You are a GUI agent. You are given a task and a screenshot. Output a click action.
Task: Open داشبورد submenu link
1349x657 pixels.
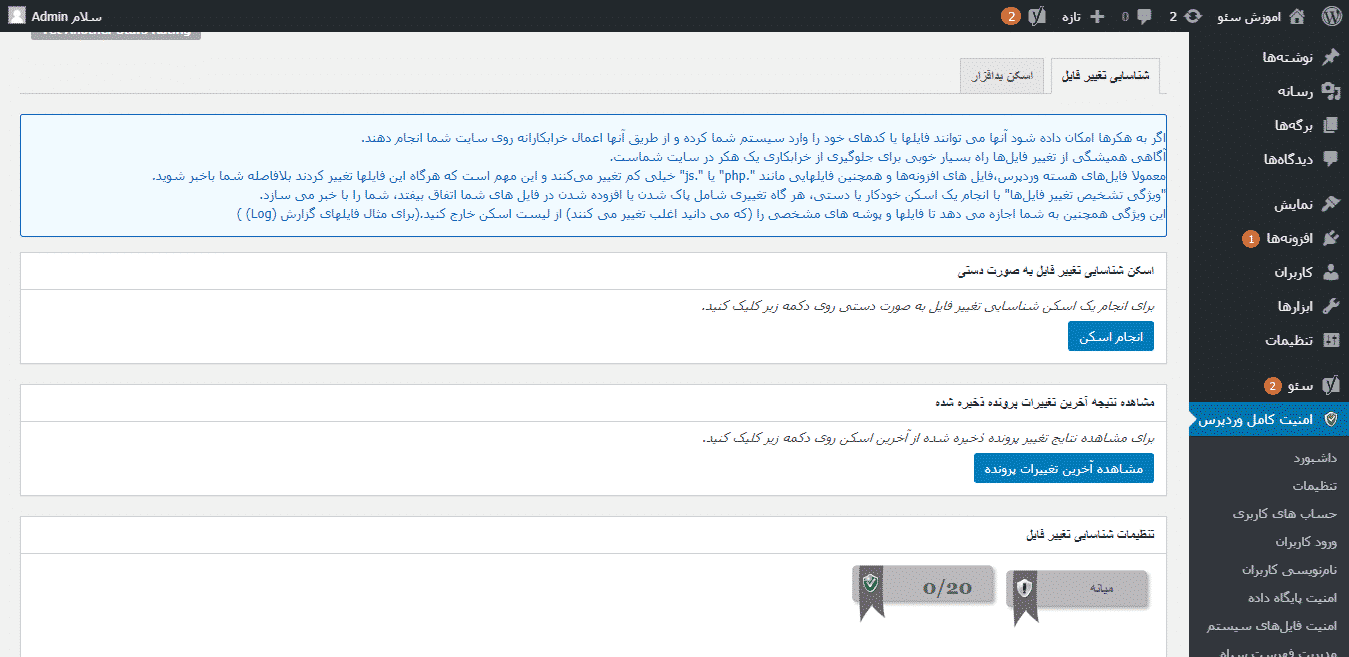1315,458
